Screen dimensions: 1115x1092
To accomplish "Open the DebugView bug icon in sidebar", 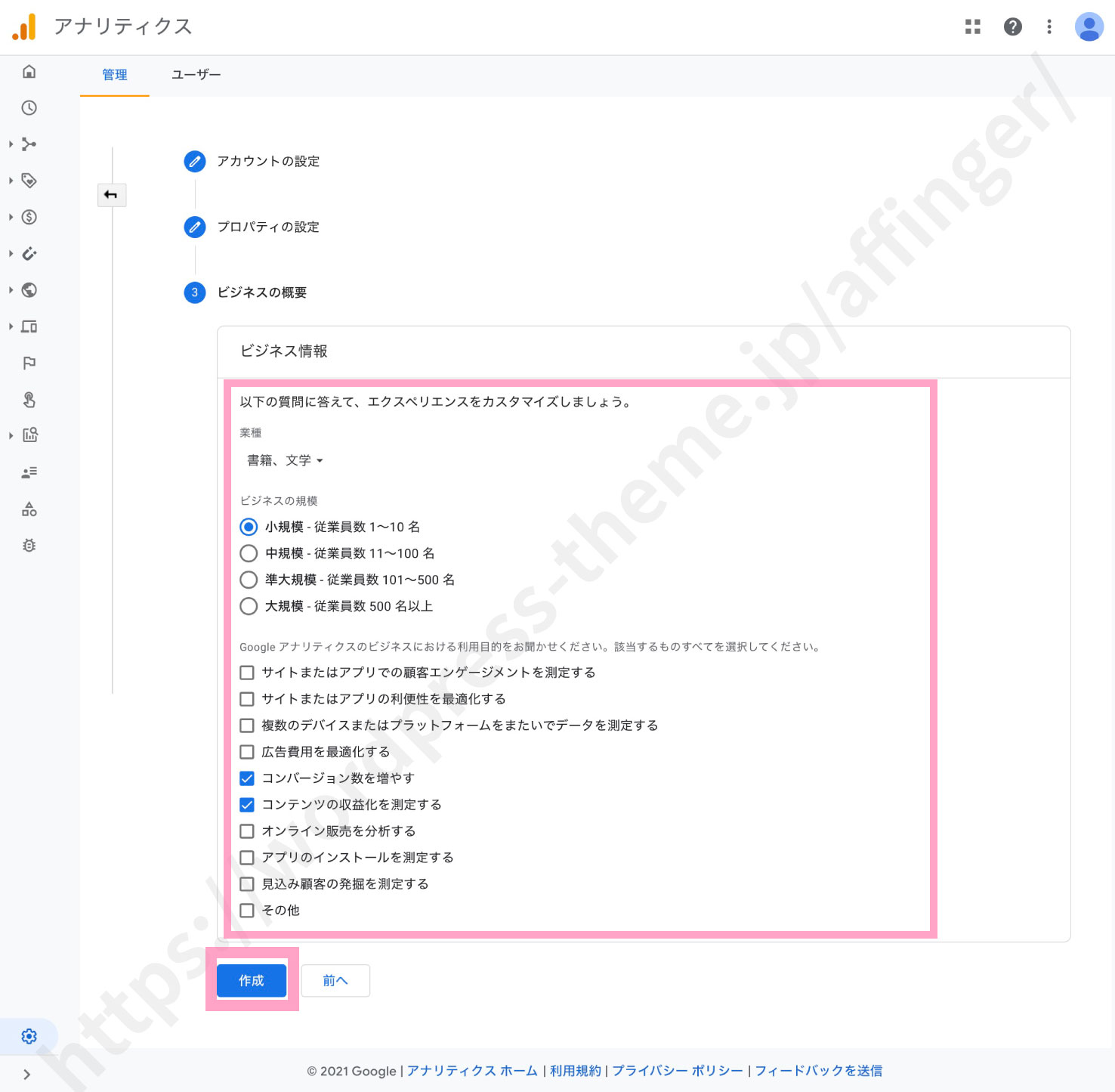I will pos(29,546).
